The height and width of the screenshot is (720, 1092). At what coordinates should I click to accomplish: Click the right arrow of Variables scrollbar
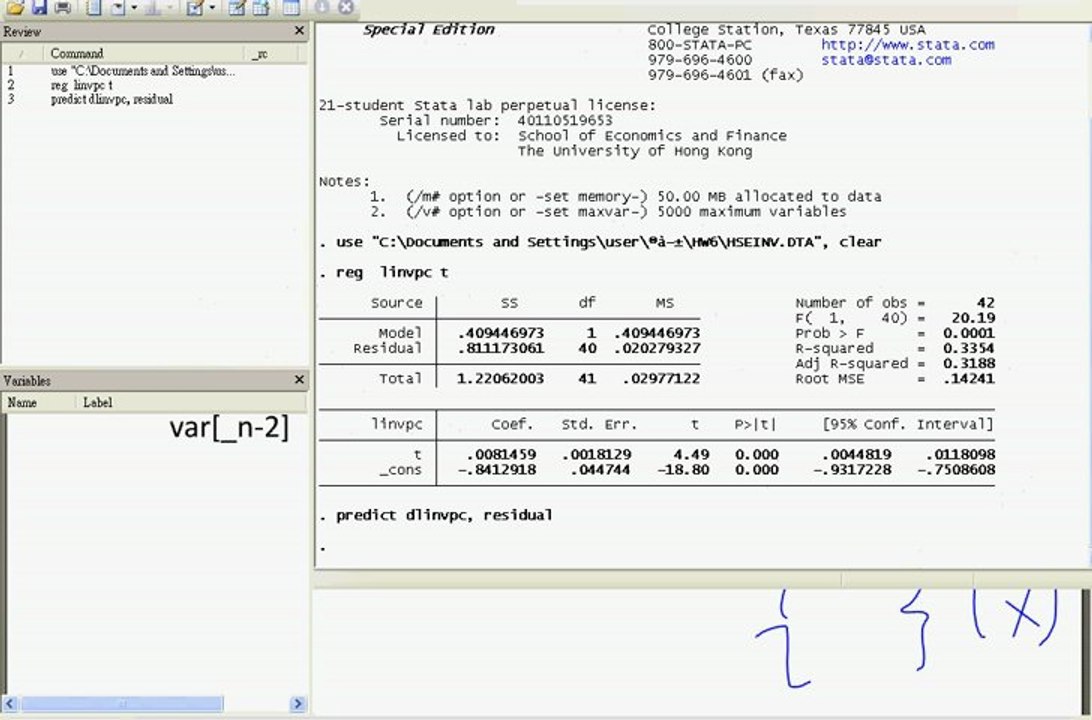point(298,703)
